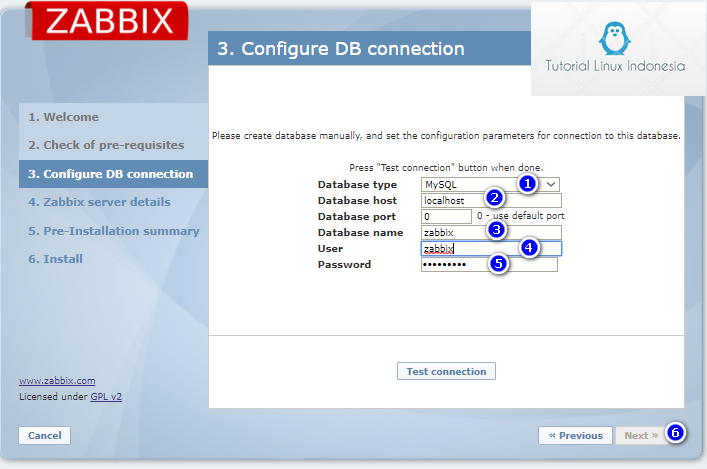Click the 'Press Test connection button when done' text

coord(446,168)
